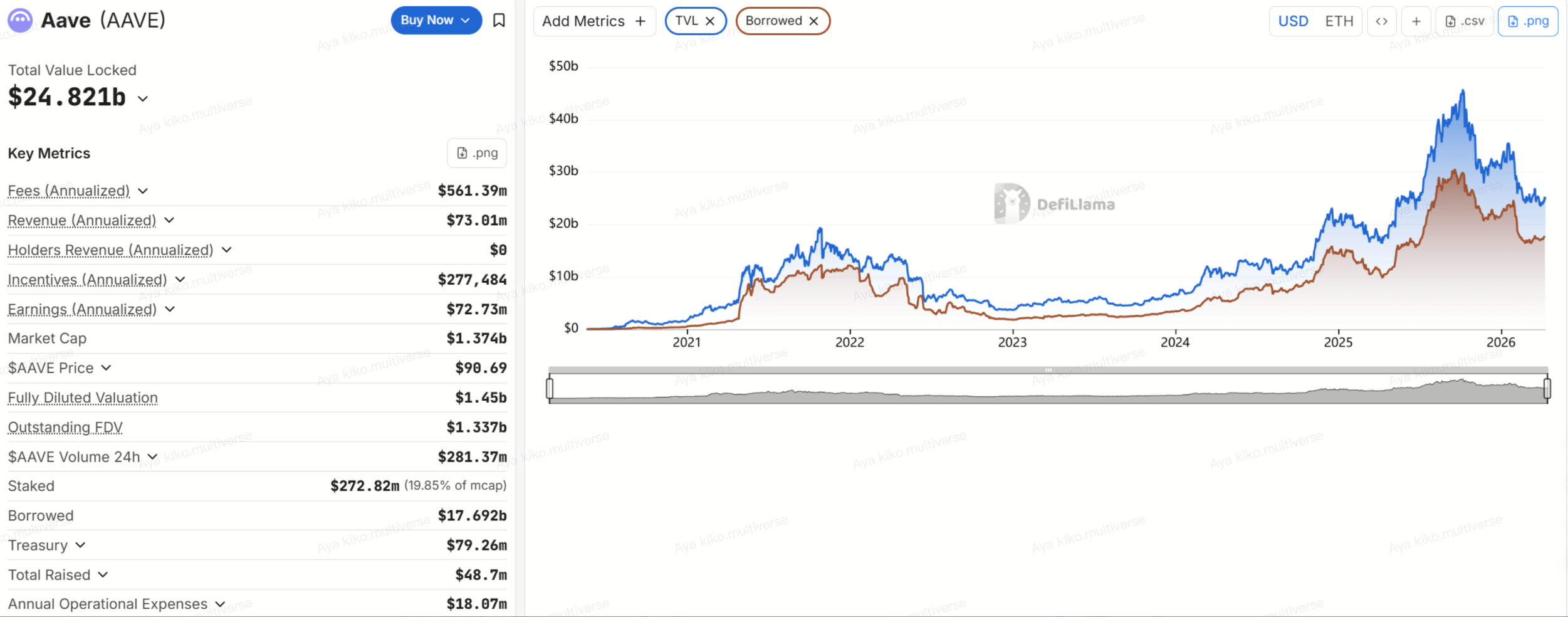Expand the Treasury breakdown

[x=80, y=545]
